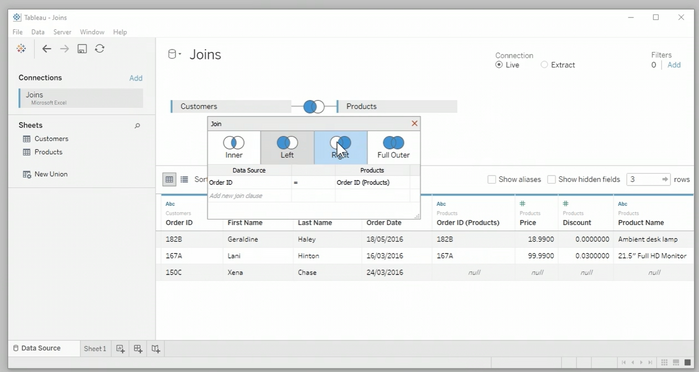
Task: Close the Join dialog
Action: [415, 124]
